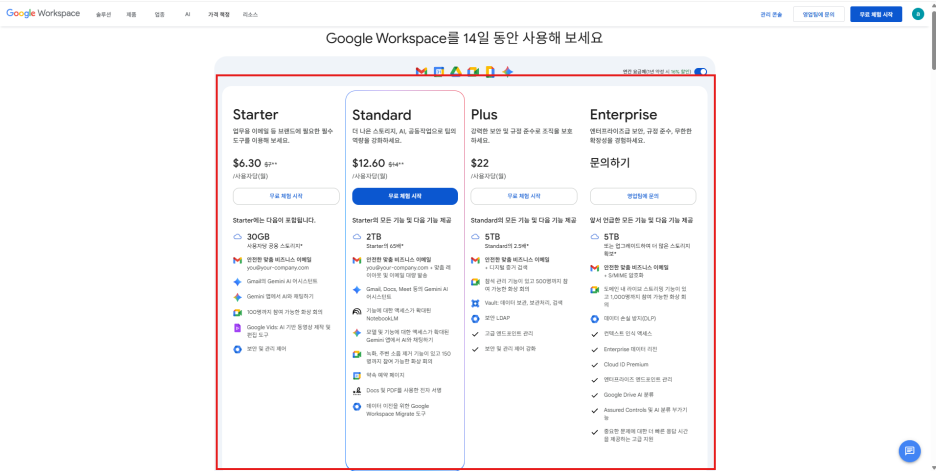The image size is (936, 471).
Task: Click the 문의하기 Enterprise price text
Action: click(610, 162)
